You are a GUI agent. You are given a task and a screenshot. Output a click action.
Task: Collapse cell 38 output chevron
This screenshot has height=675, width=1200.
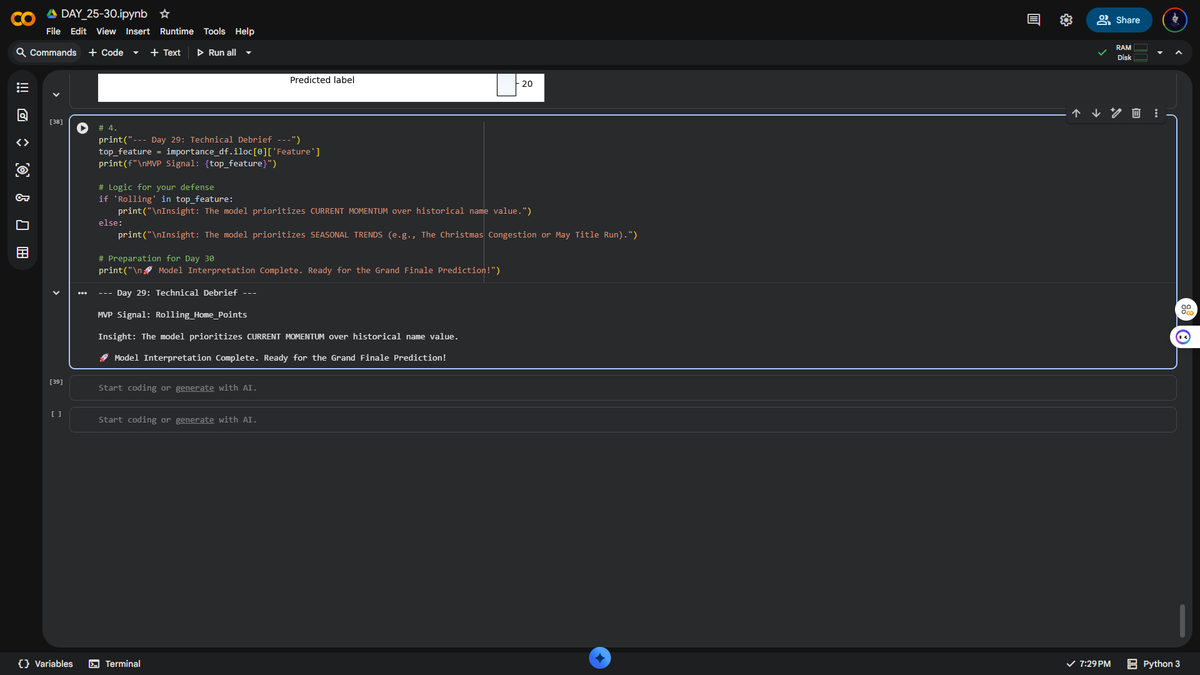tap(56, 292)
